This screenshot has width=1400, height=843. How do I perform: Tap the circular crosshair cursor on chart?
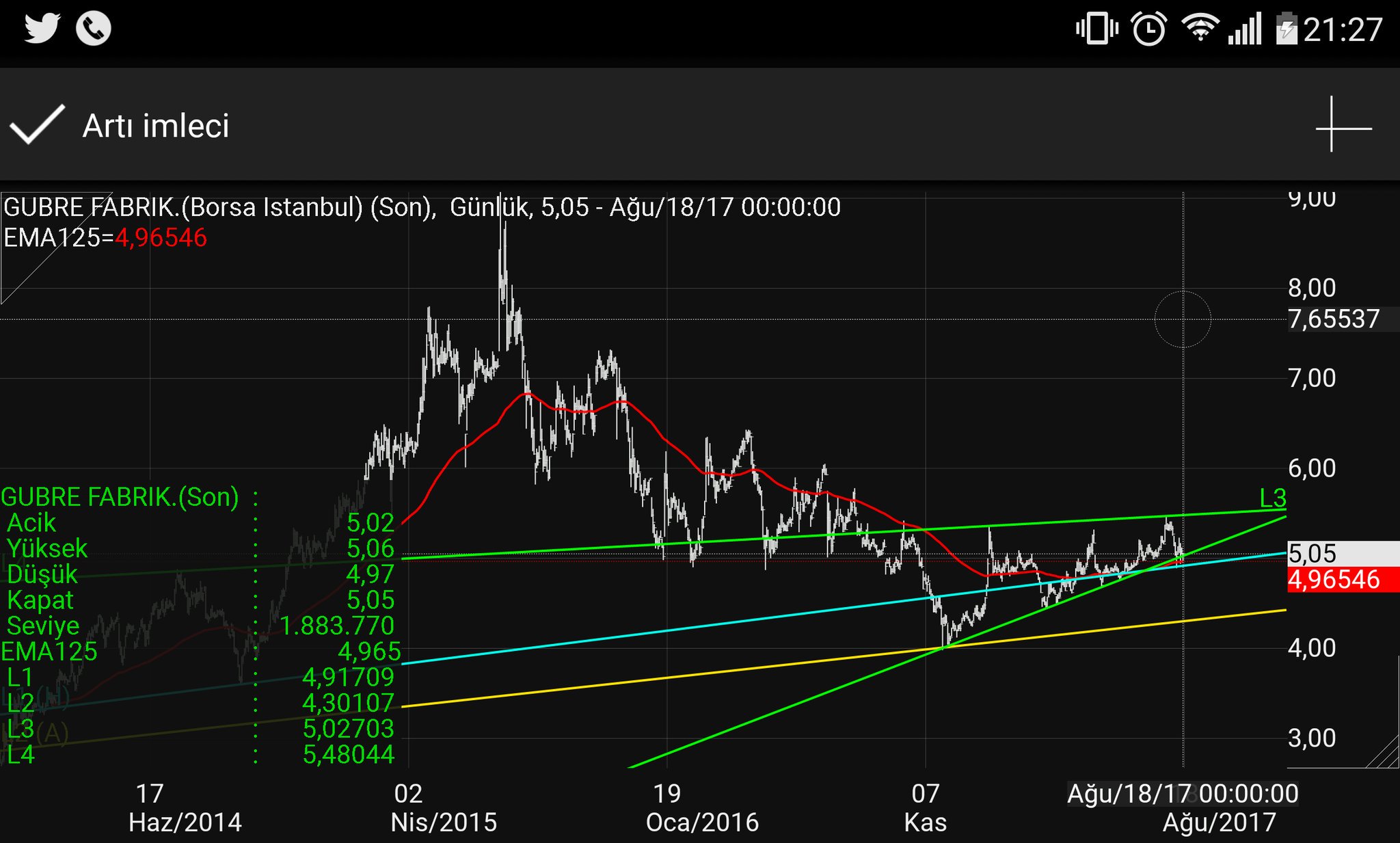[x=1183, y=319]
